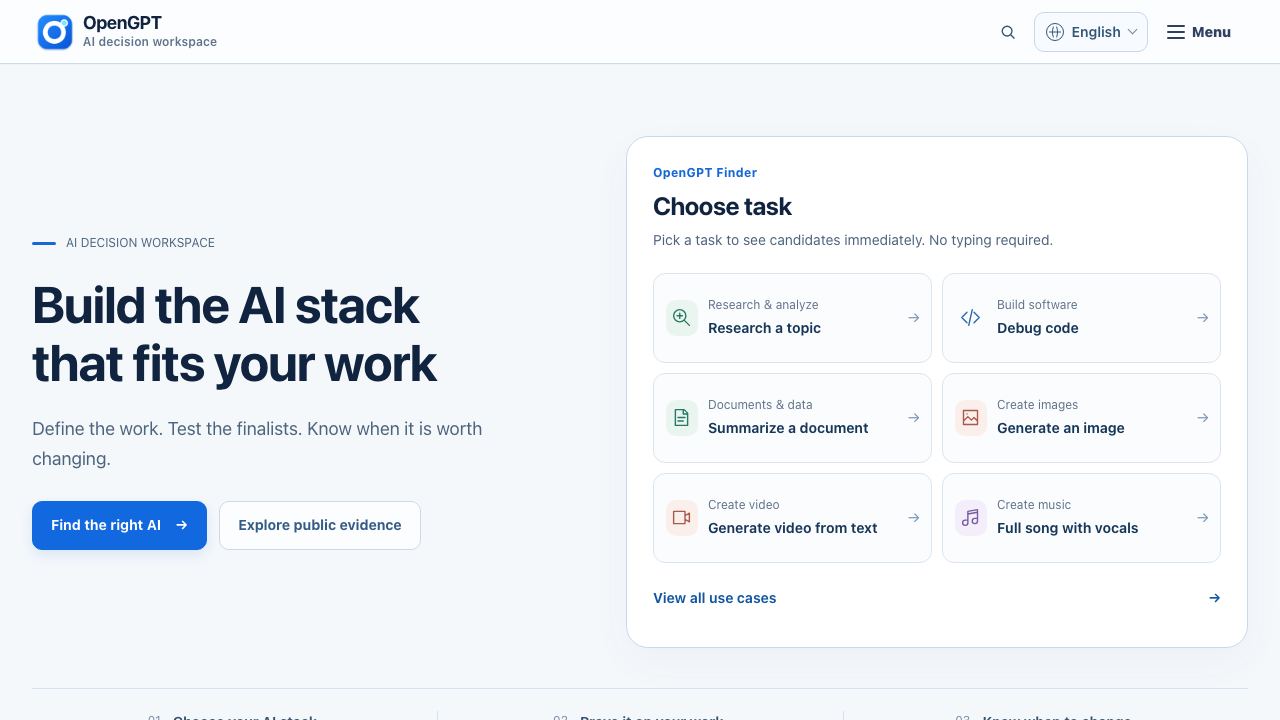Select the Debug code task title
The image size is (1280, 720).
[1037, 328]
